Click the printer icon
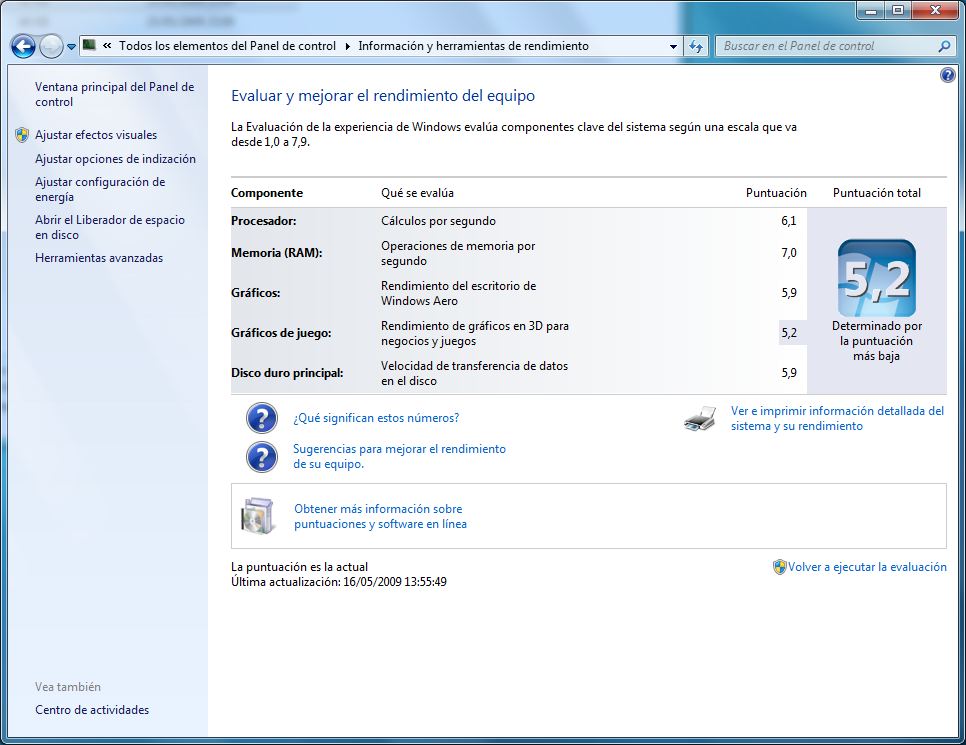 click(x=700, y=419)
